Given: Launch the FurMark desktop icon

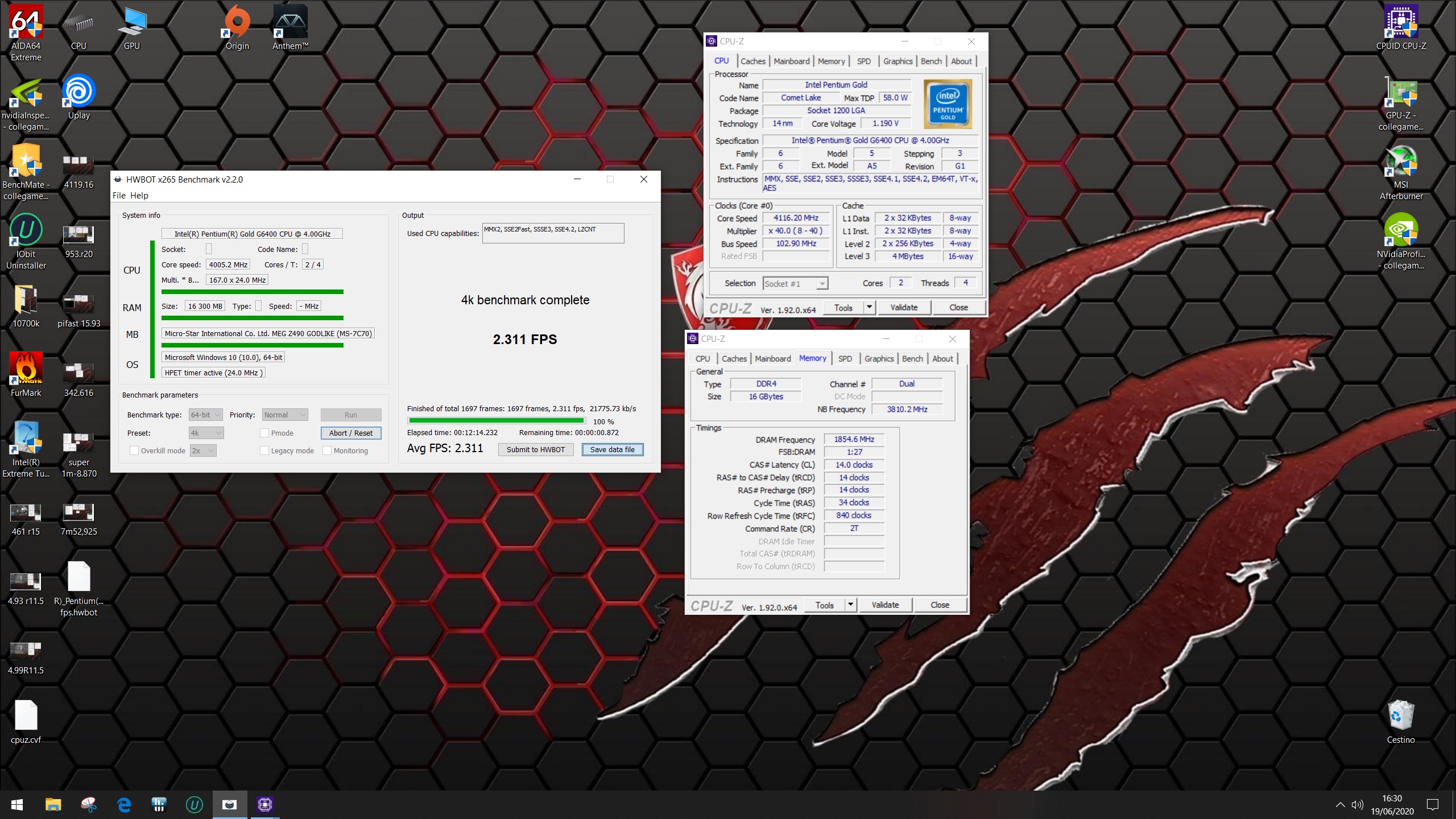Looking at the screenshot, I should [26, 375].
